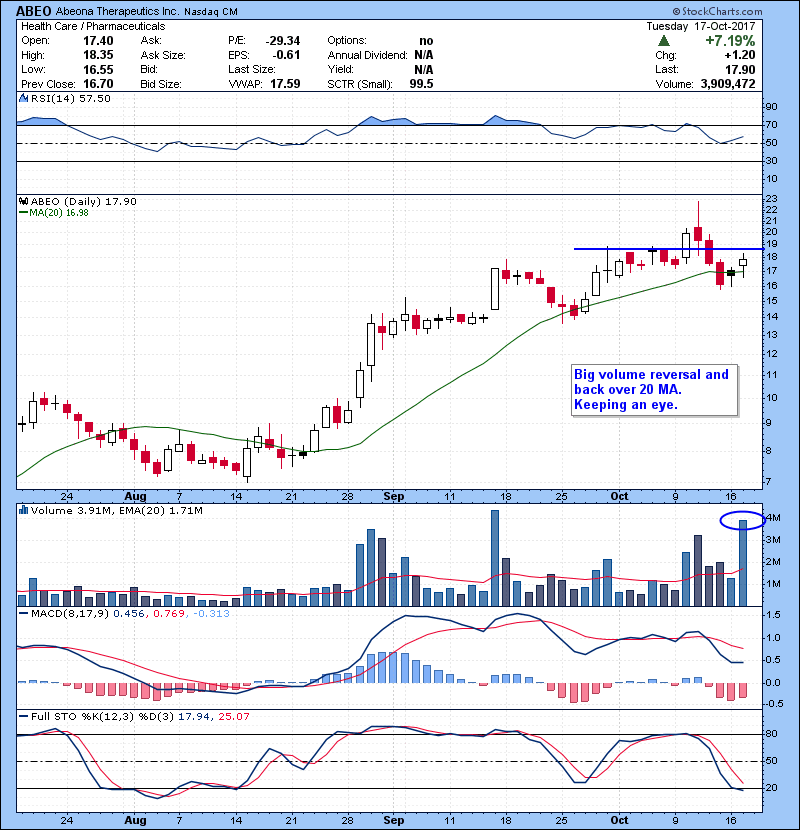Click the ABEO (Daily) 17.90 chart label
Viewport: 800px width, 830px height.
tap(84, 201)
